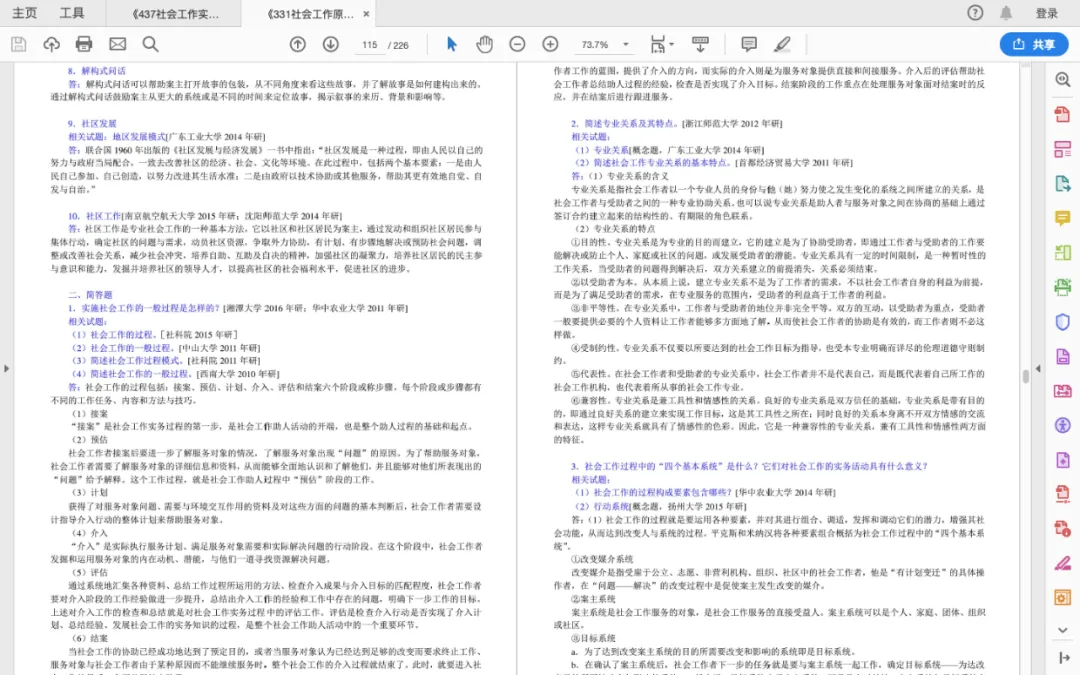Open the red Create PDF sidebar tool
Screen dimensions: 1080x675
coord(1063,114)
